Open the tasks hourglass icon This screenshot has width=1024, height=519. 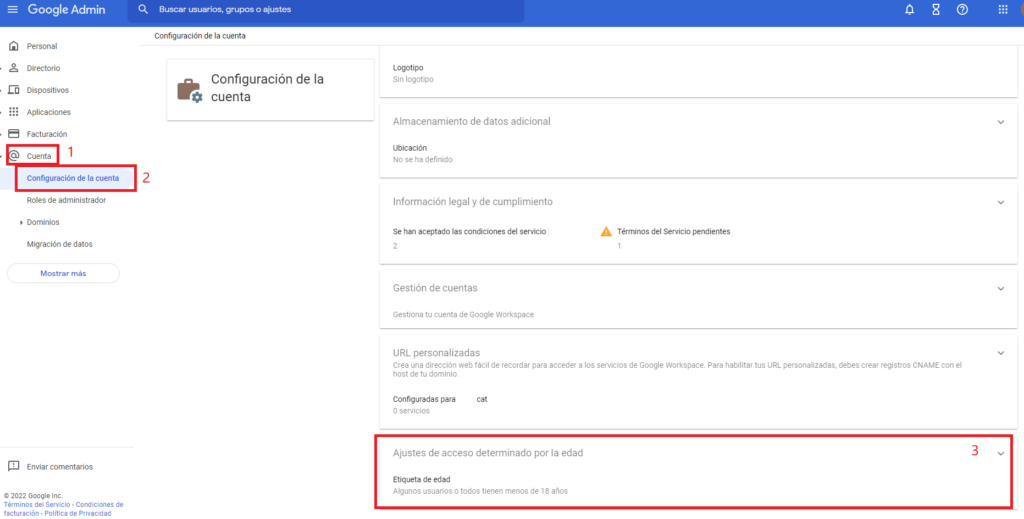click(x=936, y=10)
